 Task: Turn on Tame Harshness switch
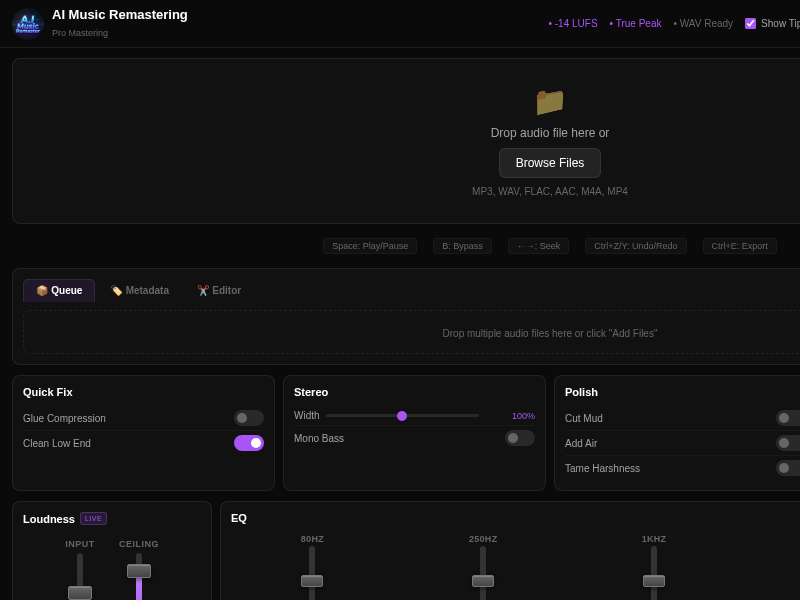tap(788, 468)
